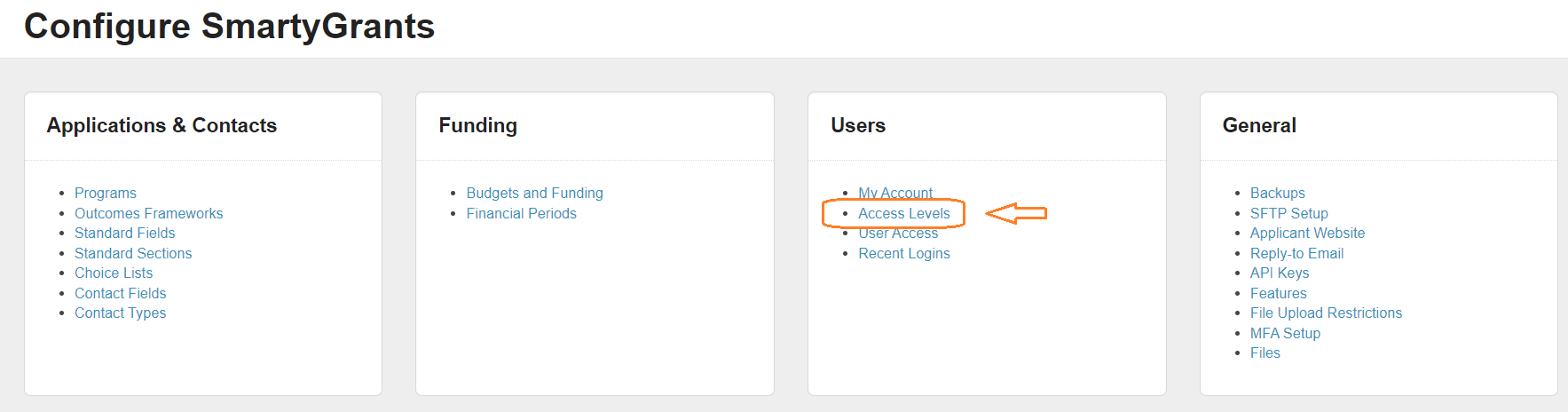View Recent Logins
The width and height of the screenshot is (1568, 412).
pyautogui.click(x=903, y=253)
